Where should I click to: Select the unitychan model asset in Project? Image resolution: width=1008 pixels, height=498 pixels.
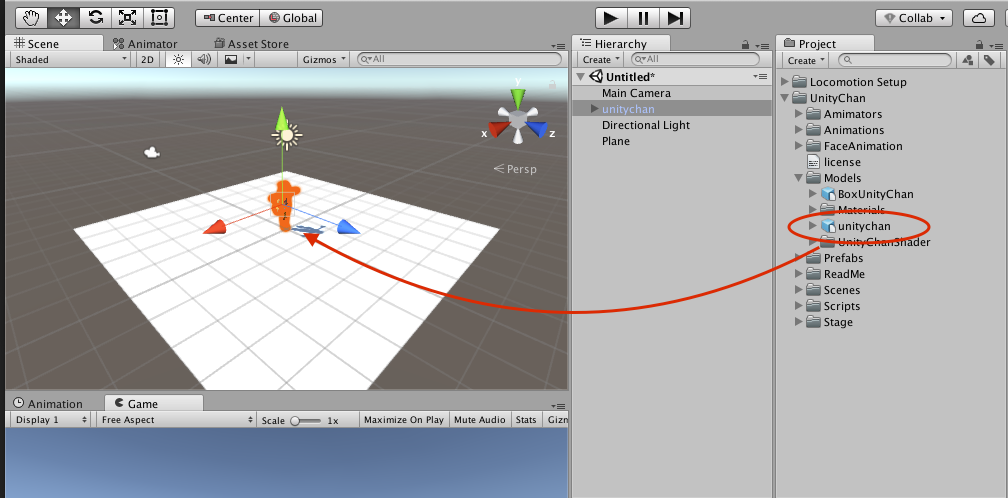[856, 226]
